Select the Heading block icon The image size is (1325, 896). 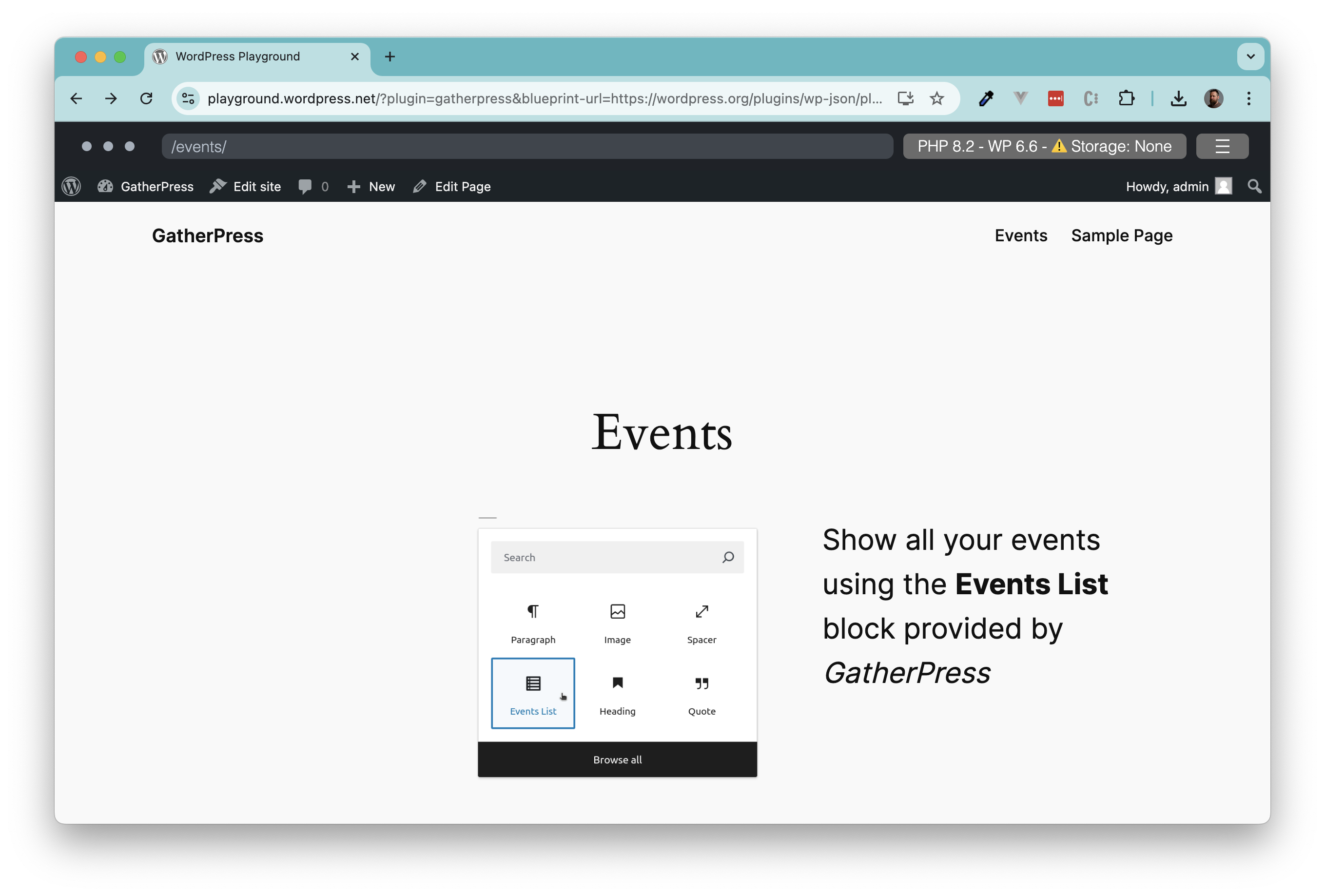(x=617, y=684)
